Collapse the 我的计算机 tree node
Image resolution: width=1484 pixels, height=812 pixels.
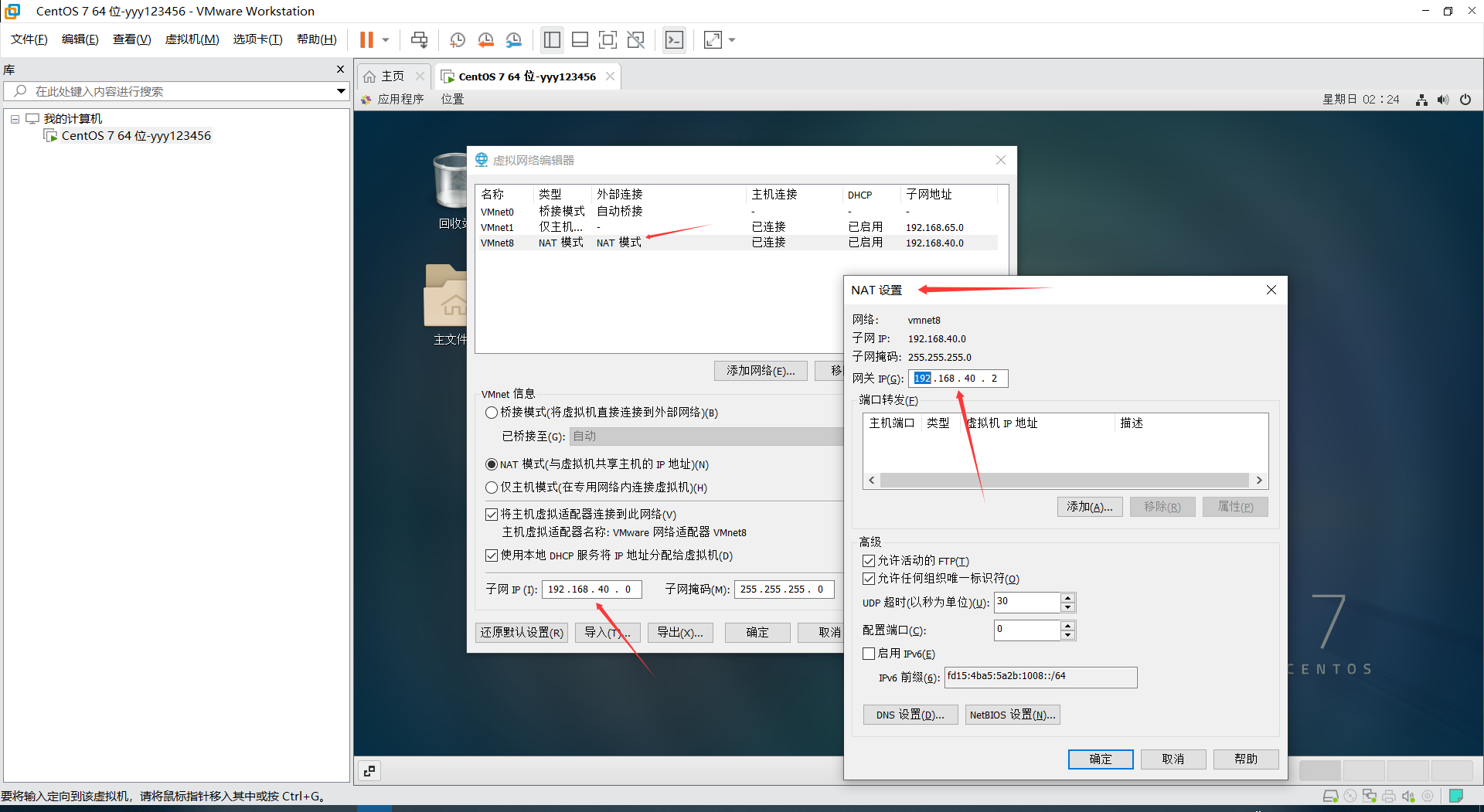(15, 119)
